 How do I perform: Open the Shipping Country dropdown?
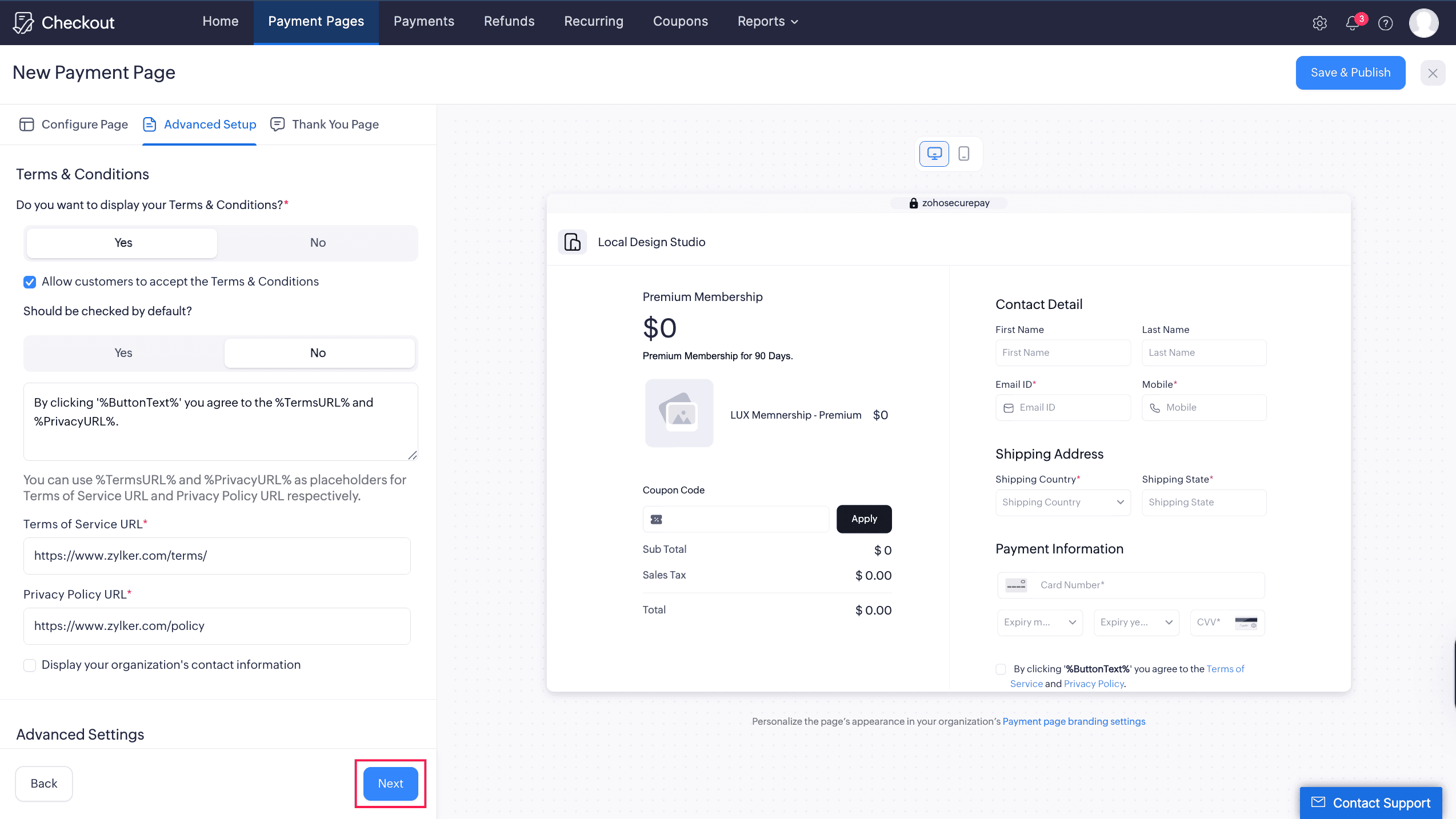point(1062,502)
